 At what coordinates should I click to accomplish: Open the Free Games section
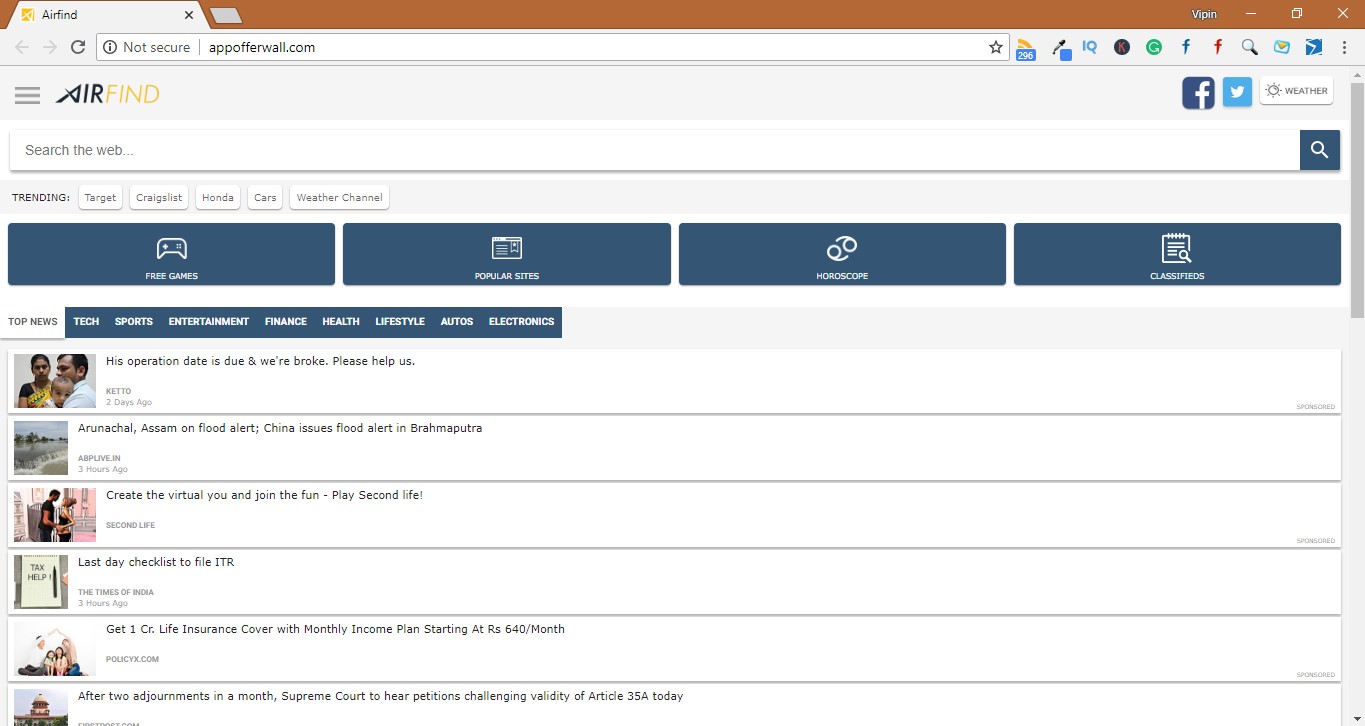point(171,254)
